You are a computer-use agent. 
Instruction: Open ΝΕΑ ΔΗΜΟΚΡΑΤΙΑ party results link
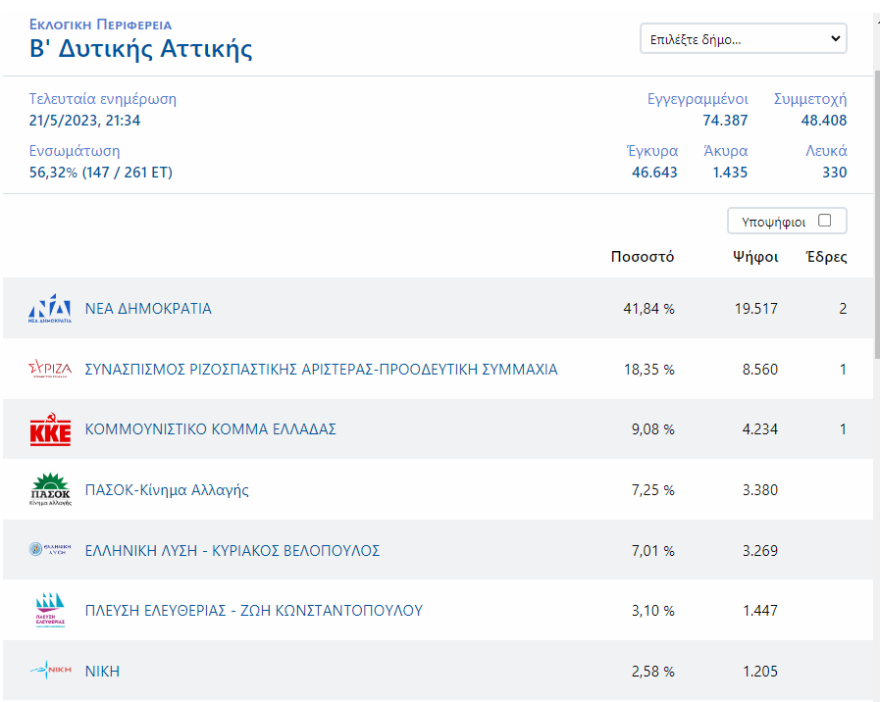click(148, 309)
